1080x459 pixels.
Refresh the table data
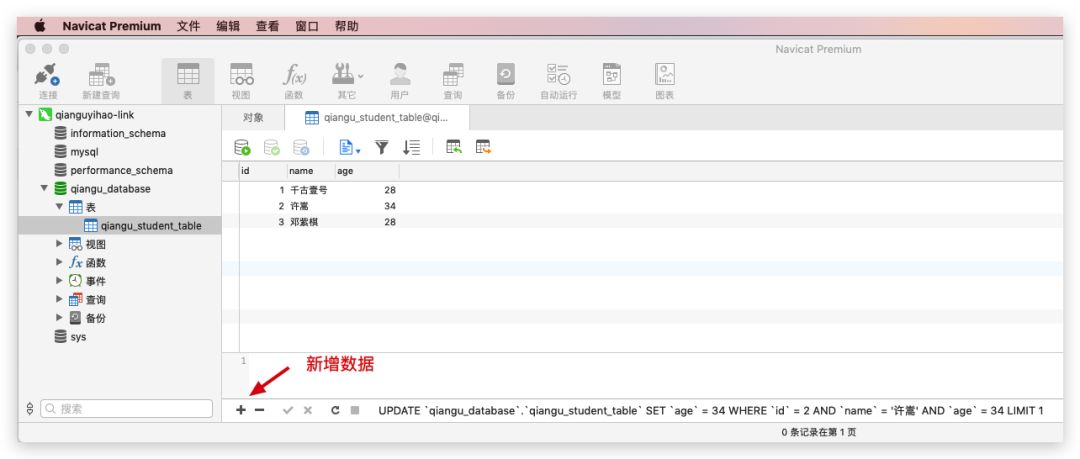pos(335,410)
